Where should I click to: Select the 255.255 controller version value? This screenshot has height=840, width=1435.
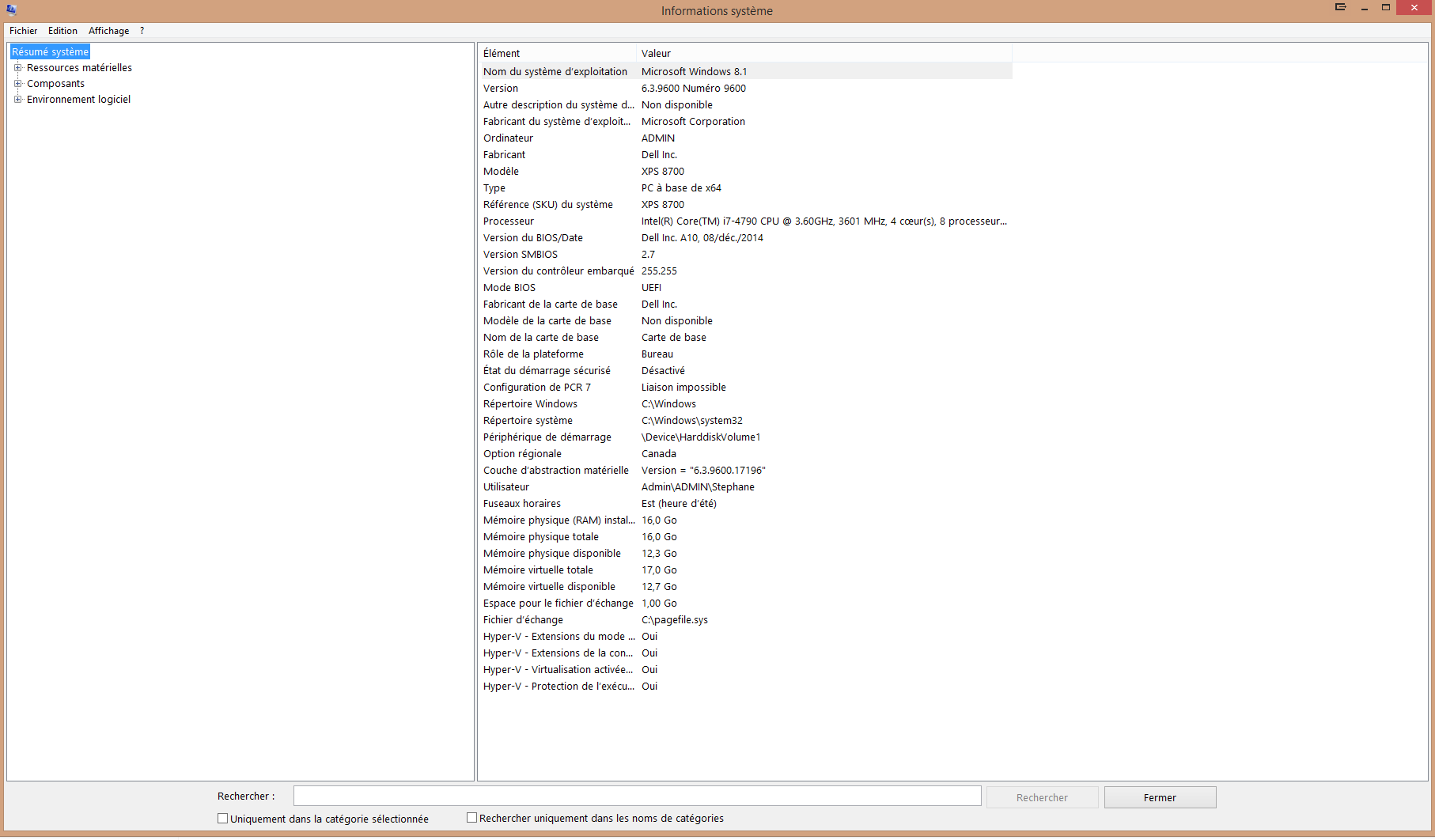click(659, 271)
